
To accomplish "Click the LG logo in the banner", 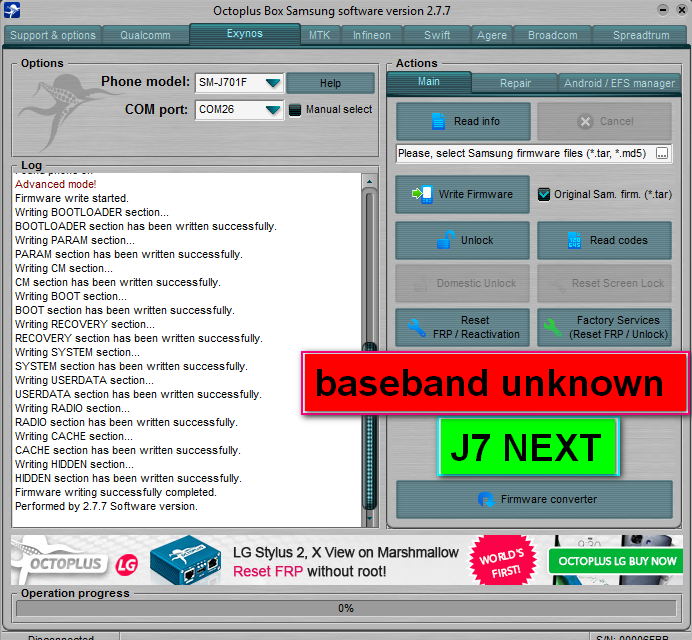I will (127, 565).
